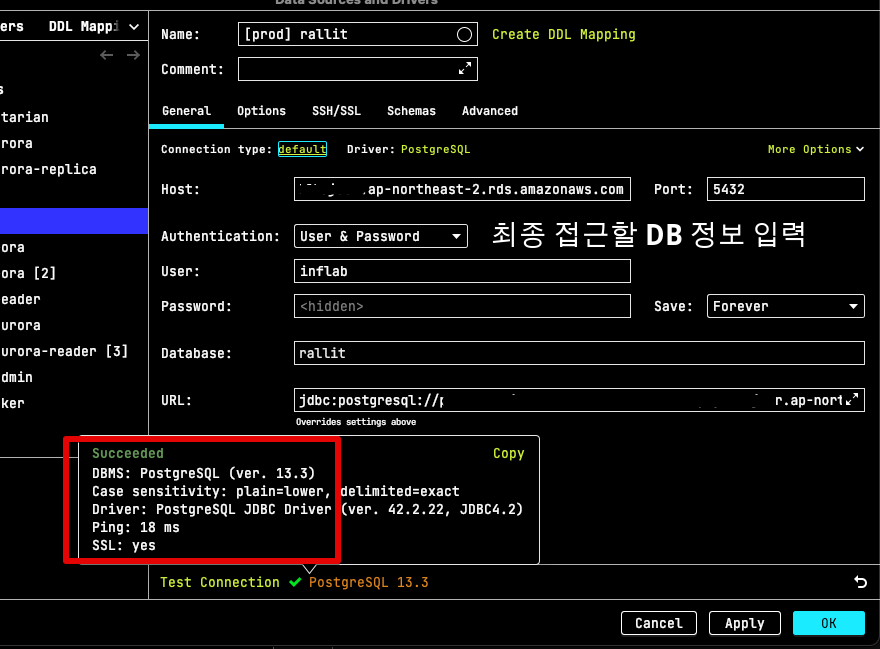This screenshot has width=880, height=649.
Task: Select the SSH/SSL tab
Action: coord(336,111)
